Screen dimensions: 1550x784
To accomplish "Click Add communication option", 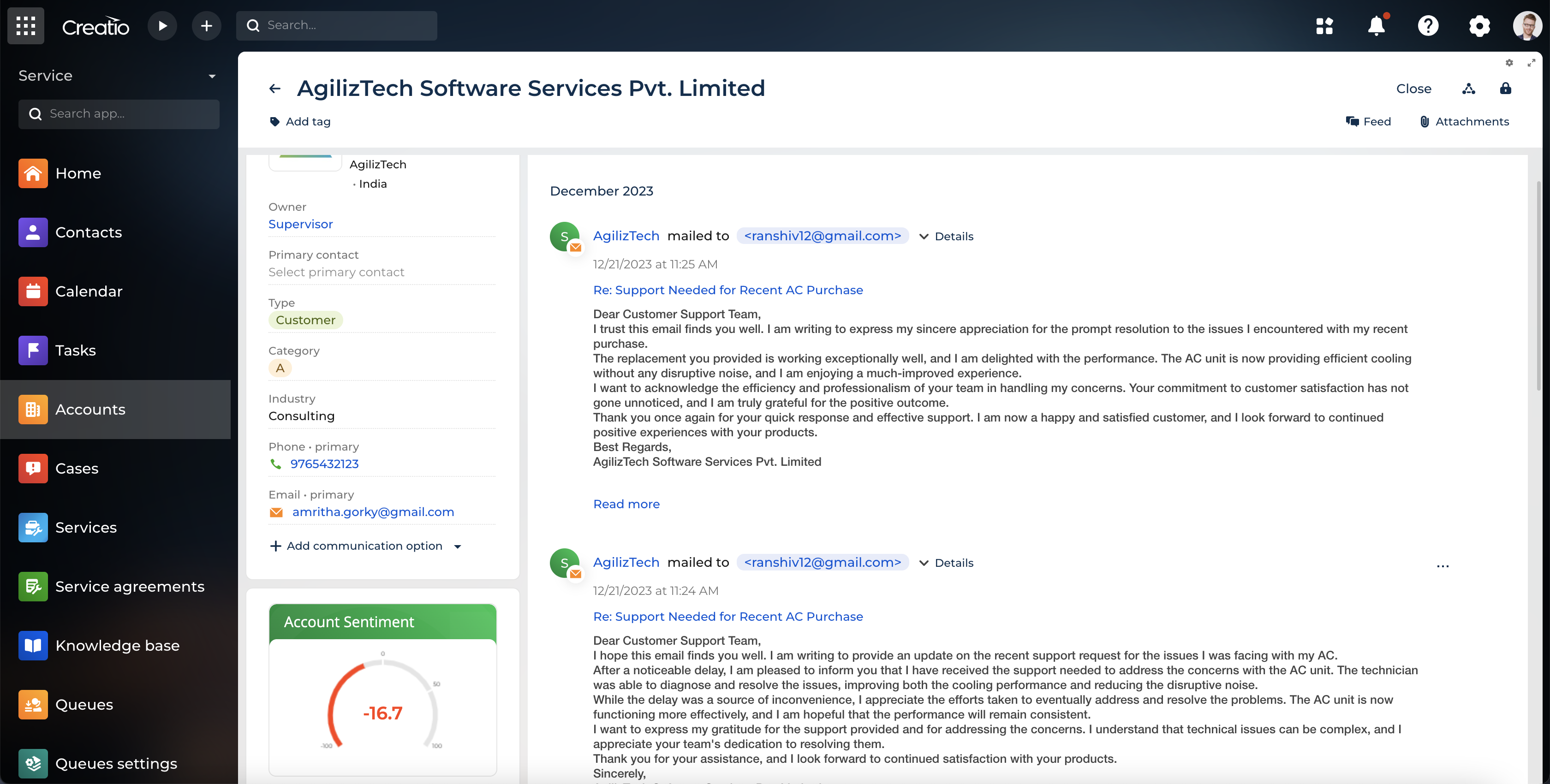I will coord(364,546).
